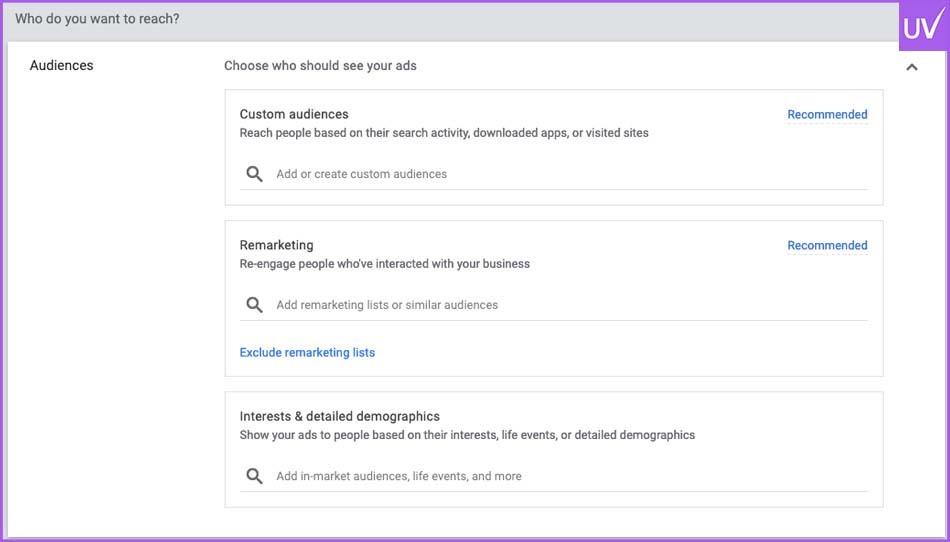The image size is (950, 542).
Task: Focus the 'Add in-market audiences, life events' field
Action: tap(554, 476)
